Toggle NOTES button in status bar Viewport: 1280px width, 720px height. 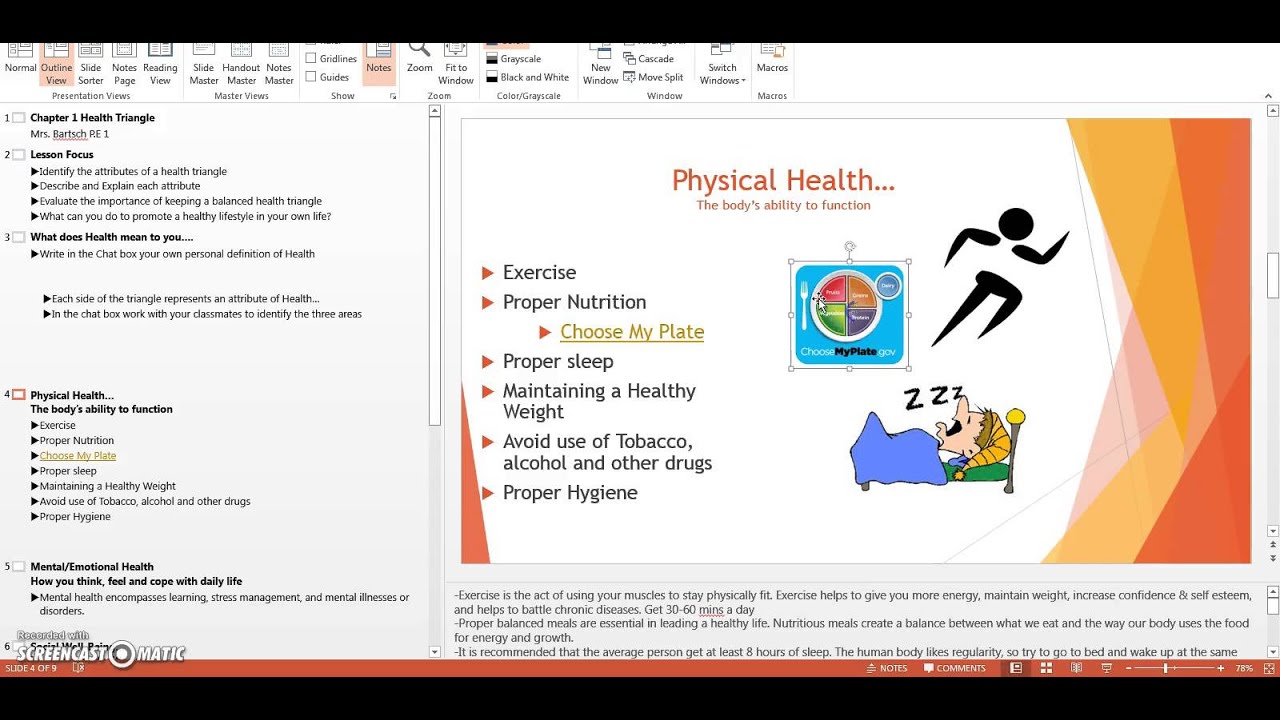(887, 668)
